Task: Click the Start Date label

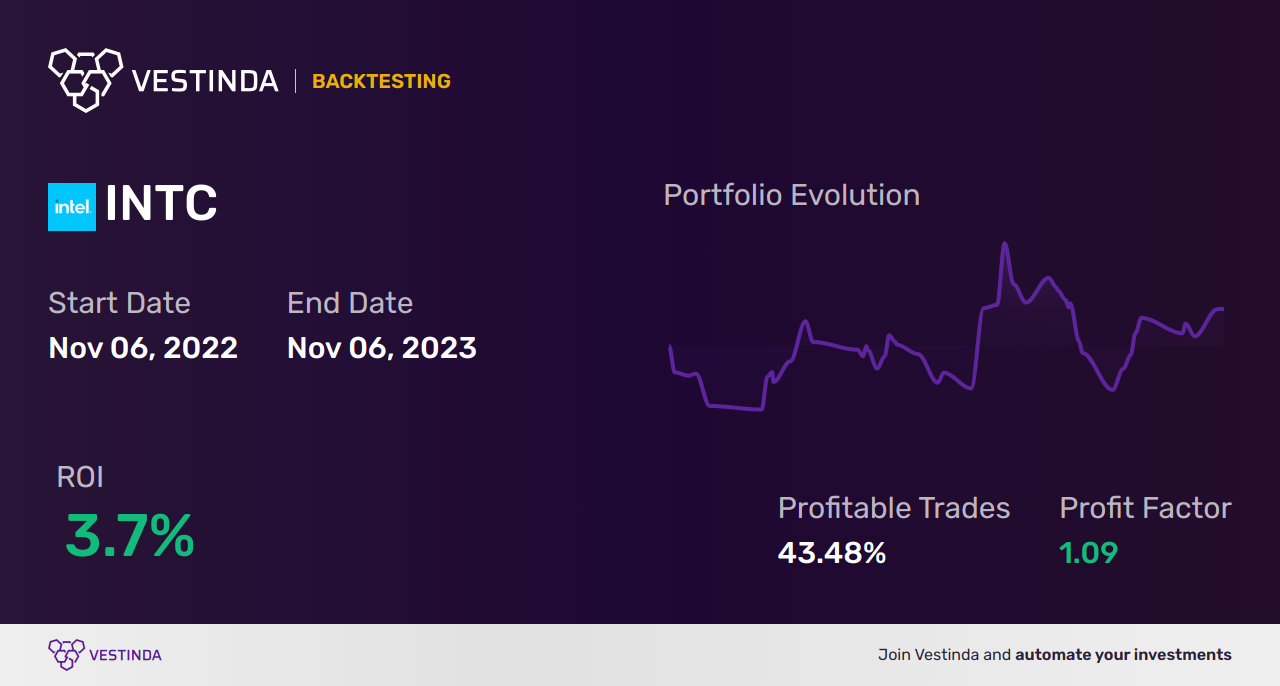Action: [x=119, y=303]
